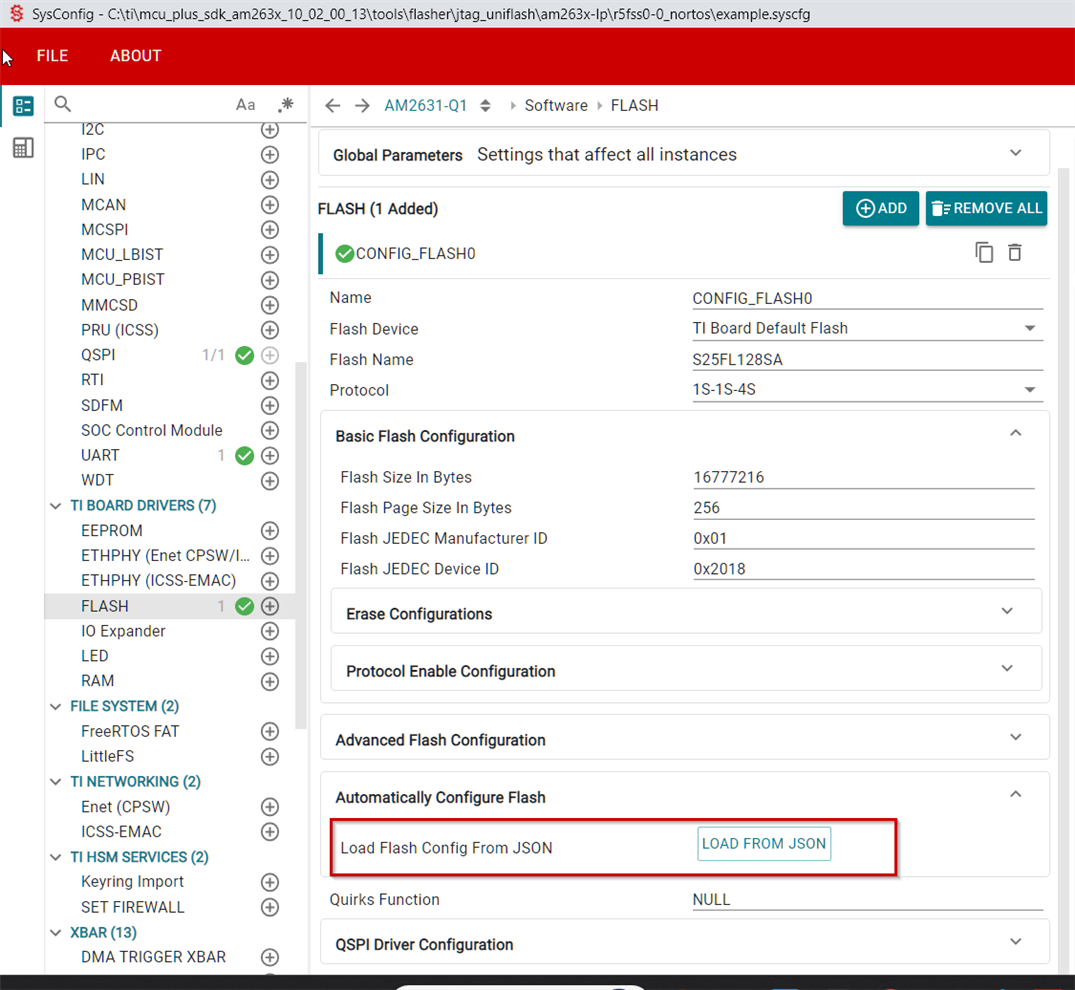
Task: Add PRU (ICSS) instance with plus icon
Action: coord(270,330)
